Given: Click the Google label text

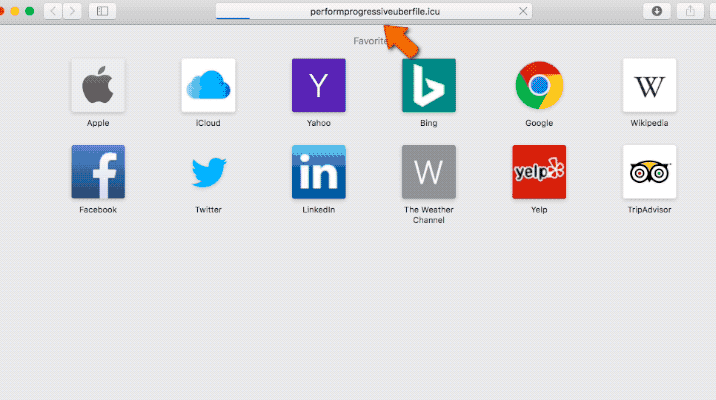Looking at the screenshot, I should pyautogui.click(x=539, y=123).
